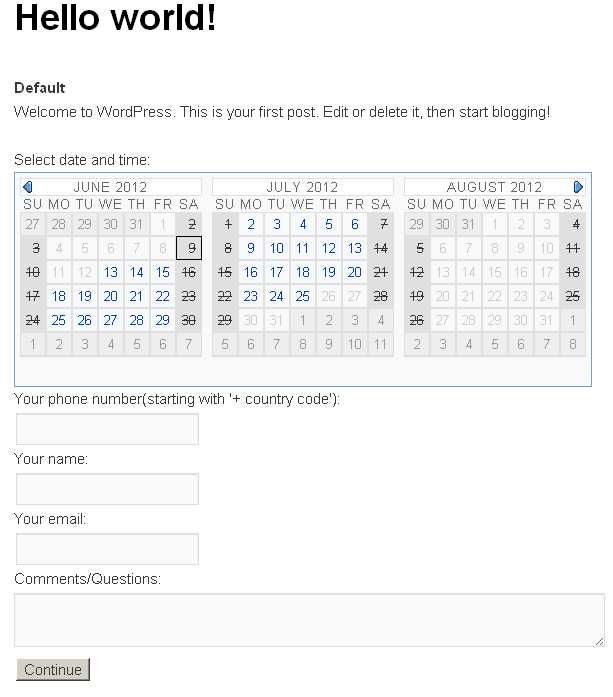The width and height of the screenshot is (613, 697).
Task: Click into the Comments/Questions textarea
Action: 309,620
